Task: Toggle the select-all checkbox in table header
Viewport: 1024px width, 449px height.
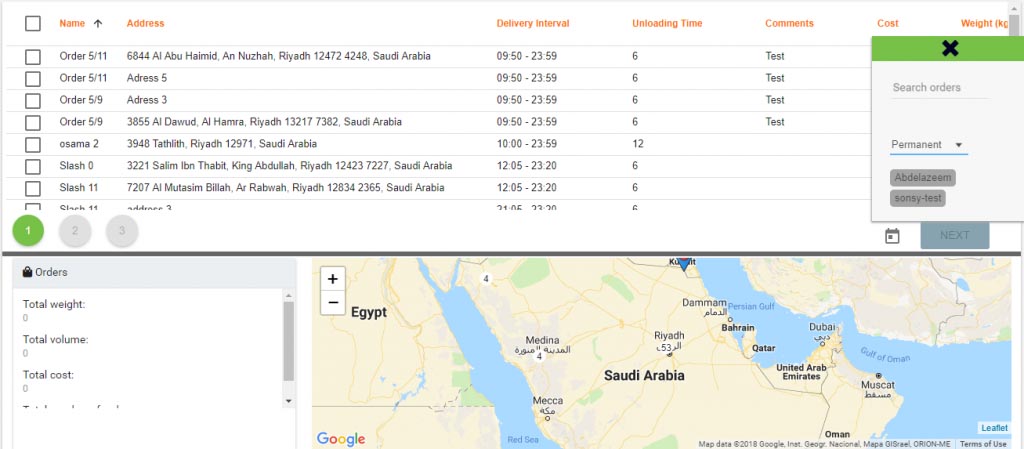Action: 33,23
